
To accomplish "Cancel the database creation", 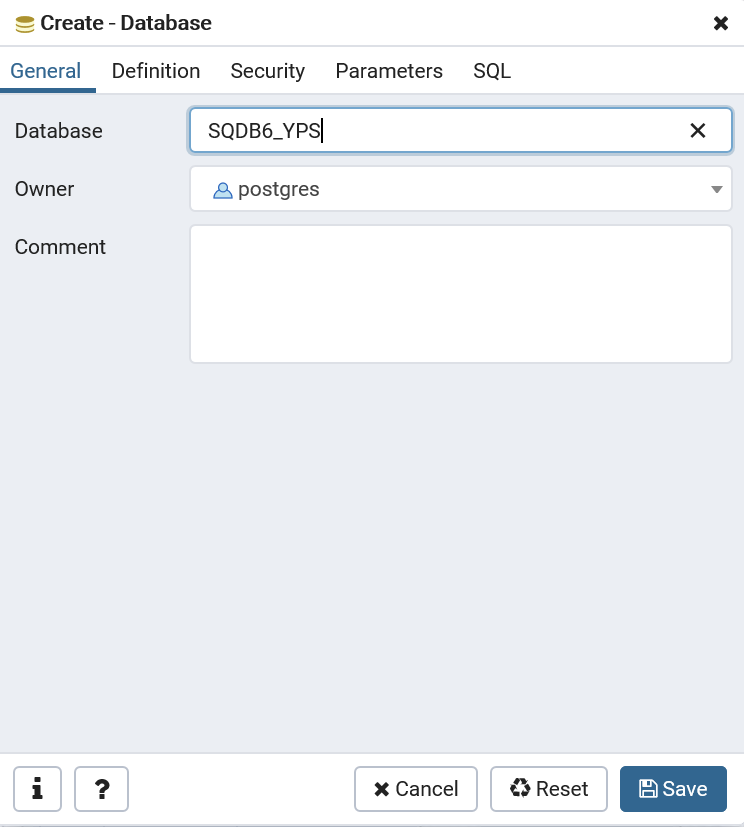I will tap(416, 789).
